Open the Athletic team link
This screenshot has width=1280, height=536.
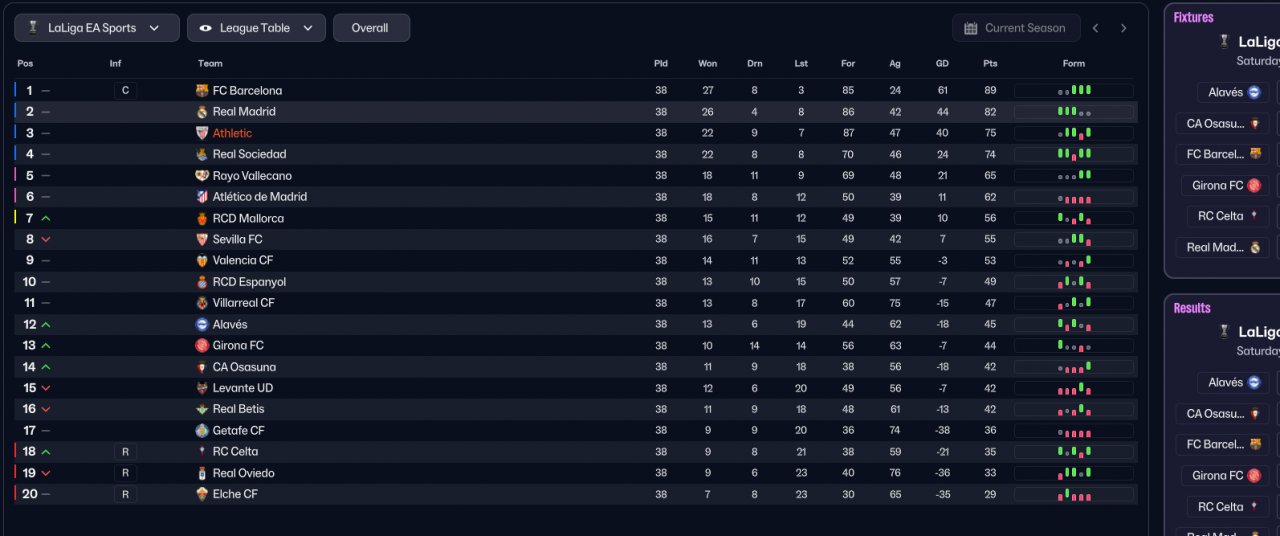232,133
